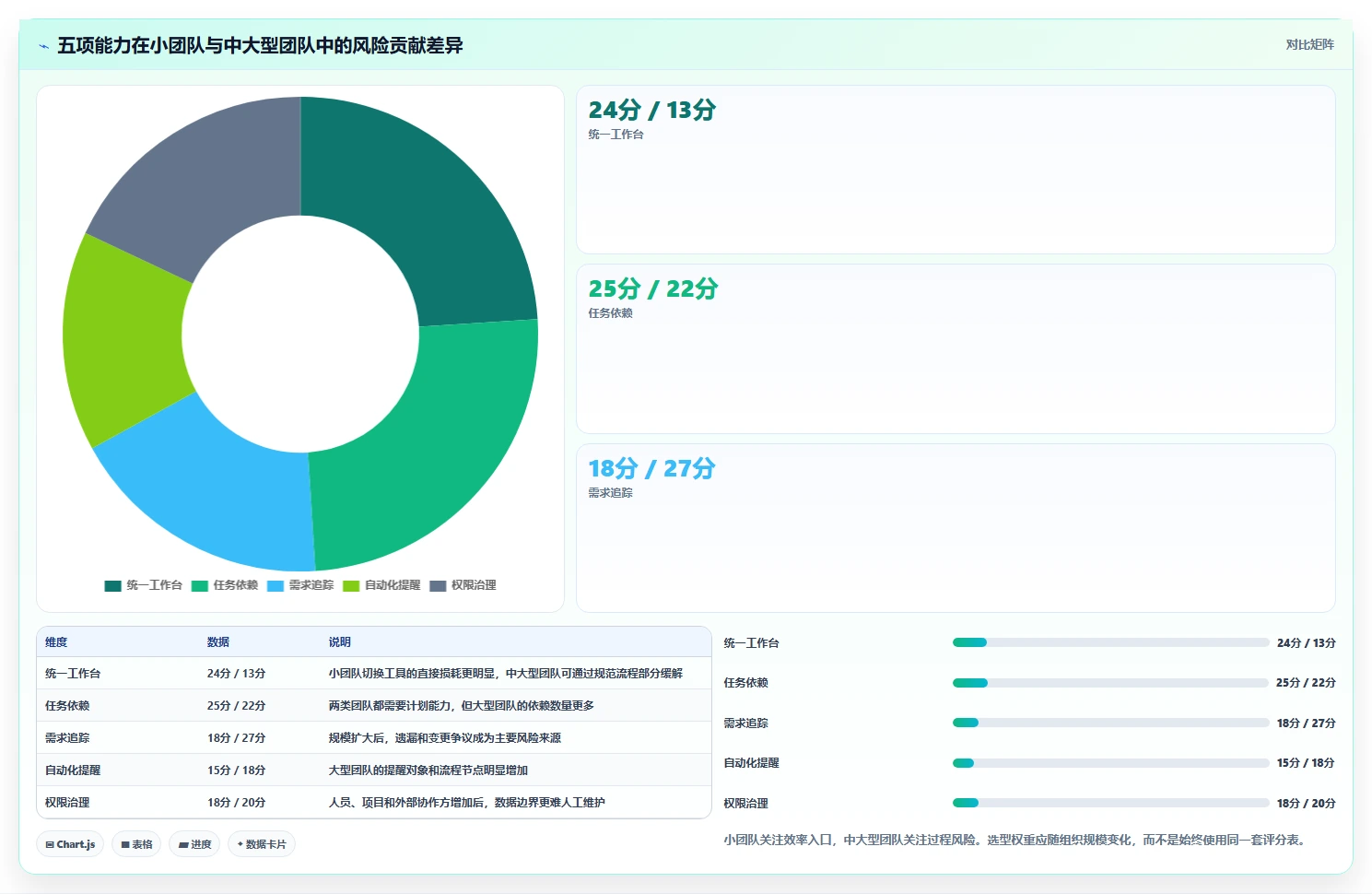1372x894 pixels.
Task: Click the 权限治理 progress bar
Action: tap(1110, 803)
